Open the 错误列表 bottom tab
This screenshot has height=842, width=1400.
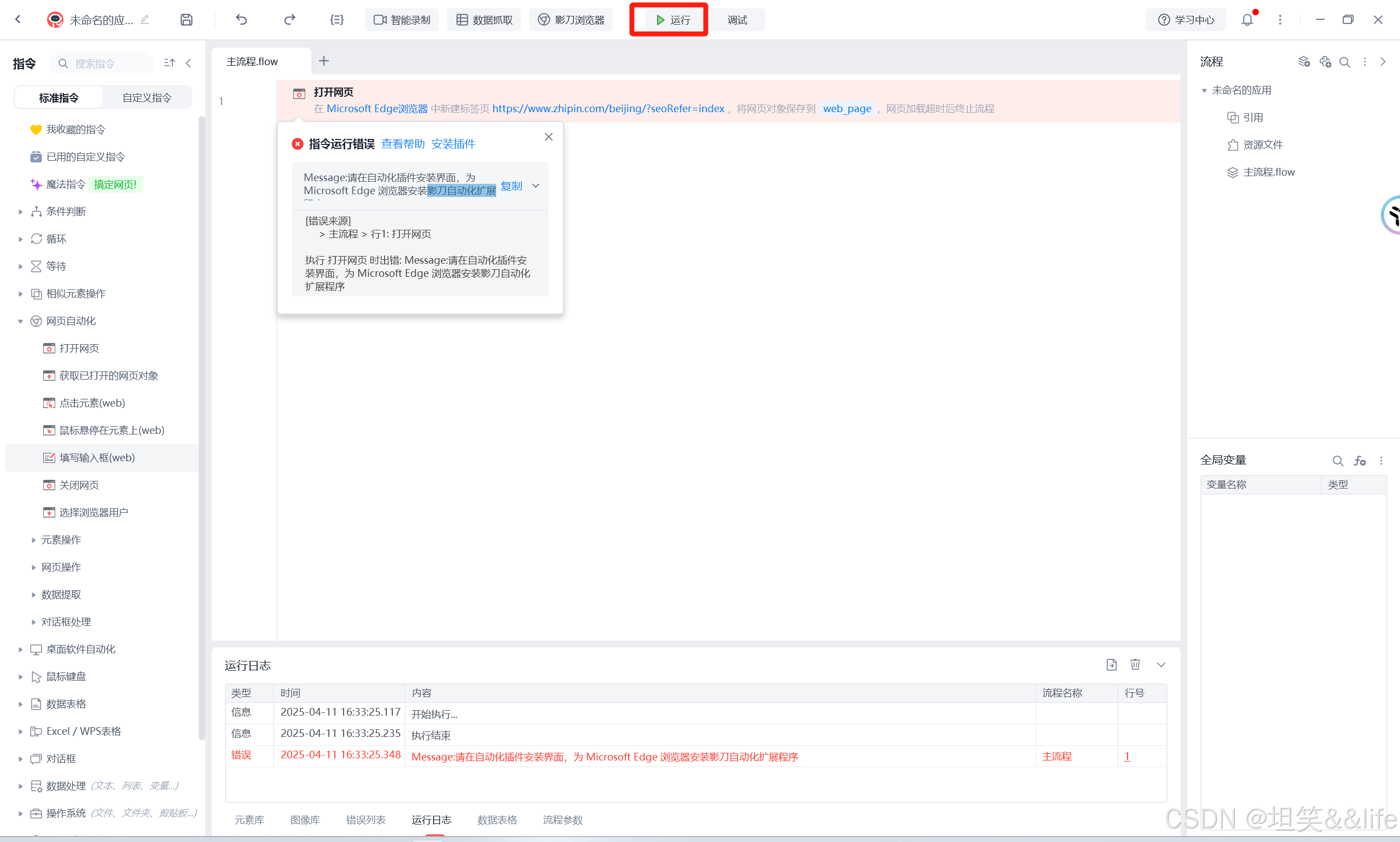pos(365,820)
